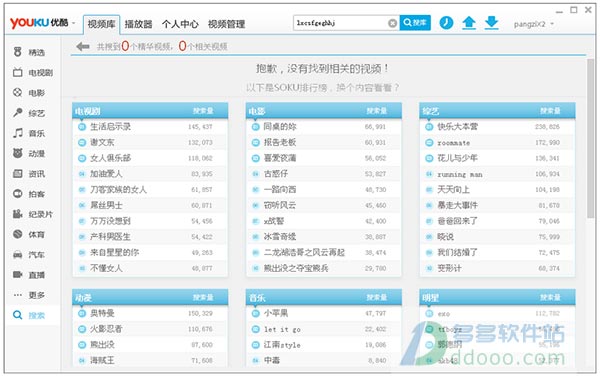Screen dimensions: 600x377
Task: Select 体育 in the sidebar
Action: (29, 234)
